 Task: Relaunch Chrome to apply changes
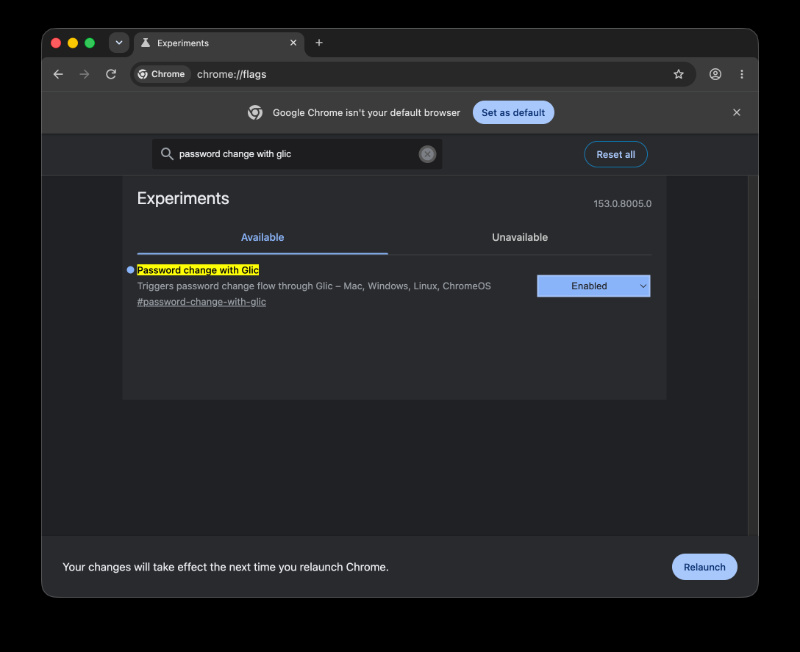[x=704, y=567]
